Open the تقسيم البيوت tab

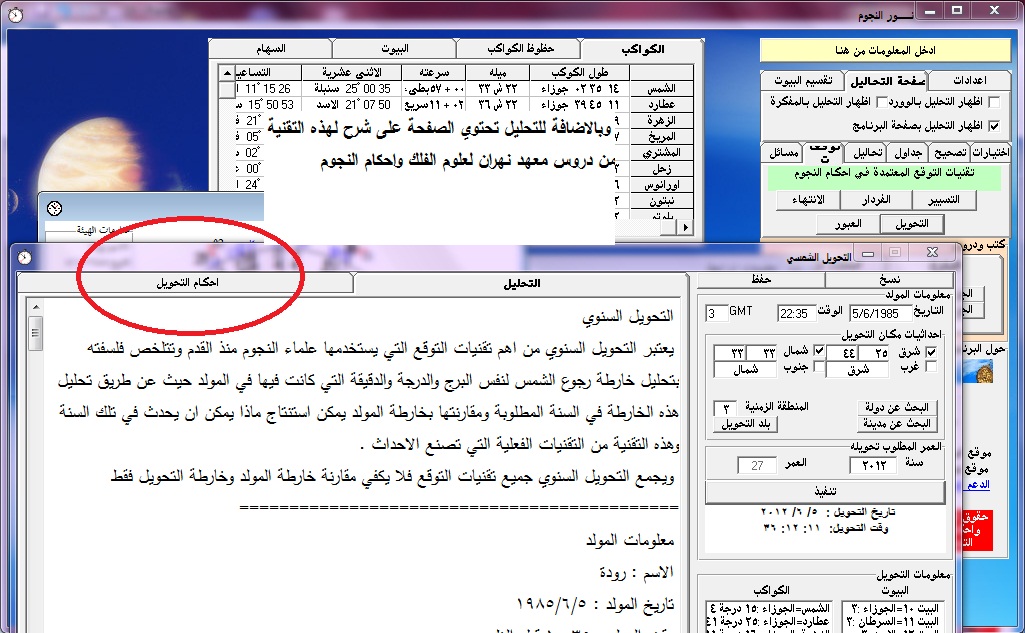[x=801, y=80]
